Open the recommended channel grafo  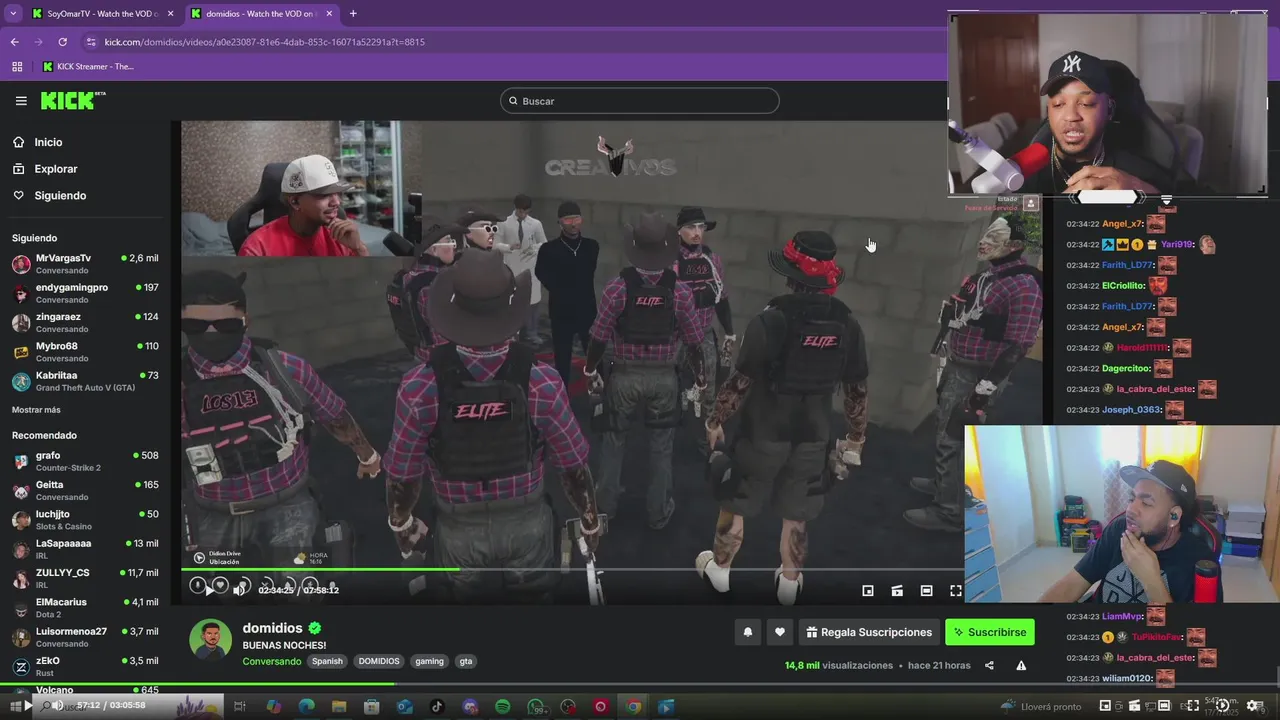[85, 461]
